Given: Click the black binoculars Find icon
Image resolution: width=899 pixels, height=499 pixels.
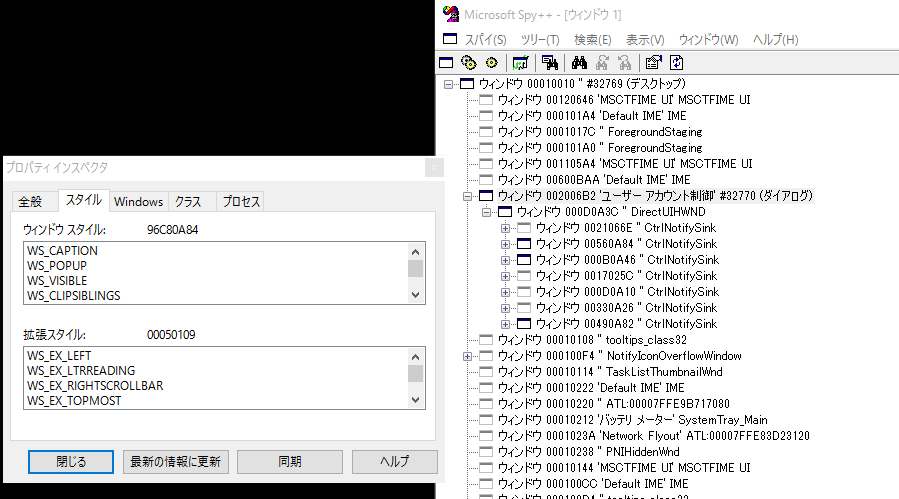Looking at the screenshot, I should coord(579,63).
